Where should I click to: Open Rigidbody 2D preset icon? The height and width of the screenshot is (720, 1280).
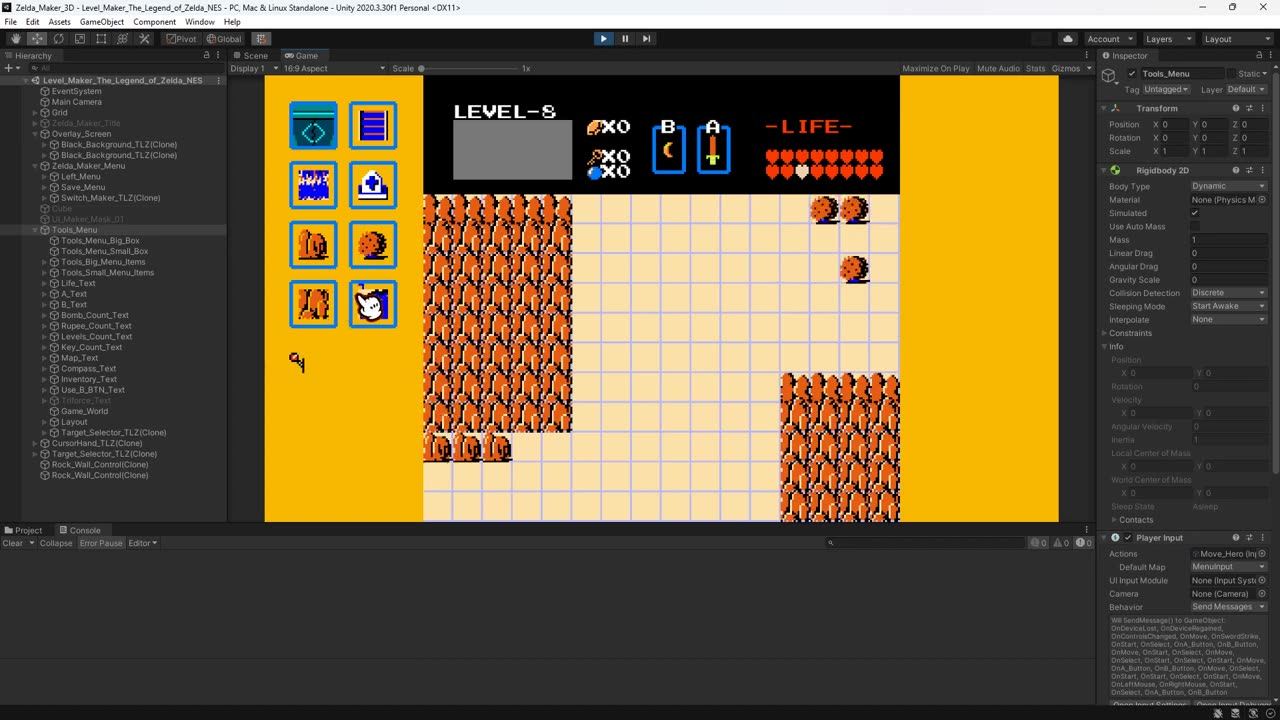(x=1249, y=171)
